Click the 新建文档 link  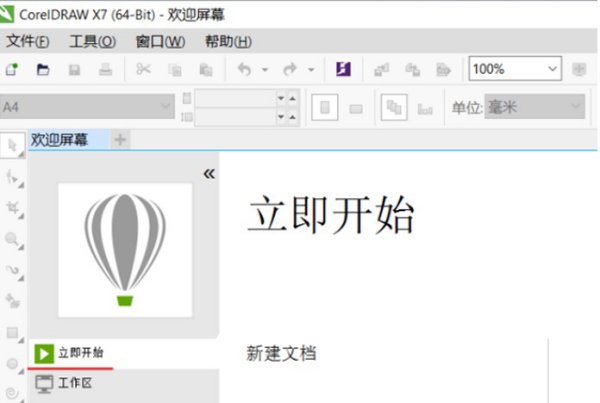click(x=281, y=353)
